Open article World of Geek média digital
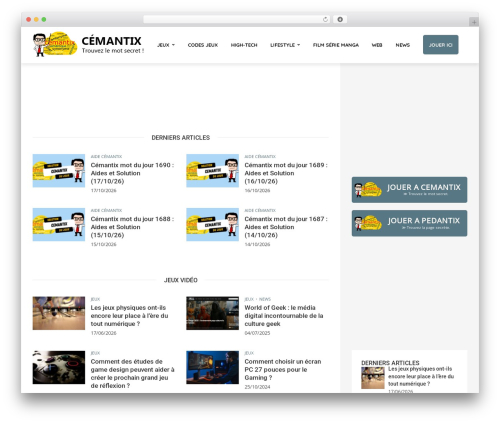500x423 pixels. tap(284, 316)
